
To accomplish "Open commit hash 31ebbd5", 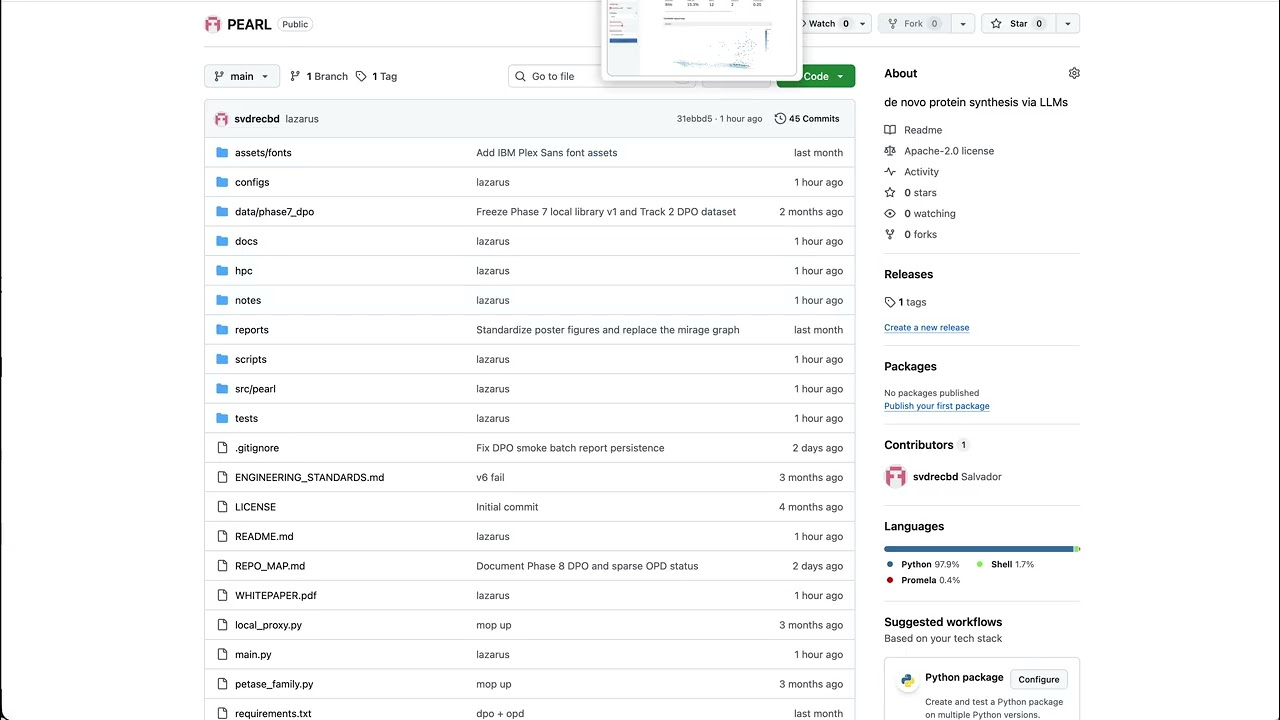I will pos(694,119).
